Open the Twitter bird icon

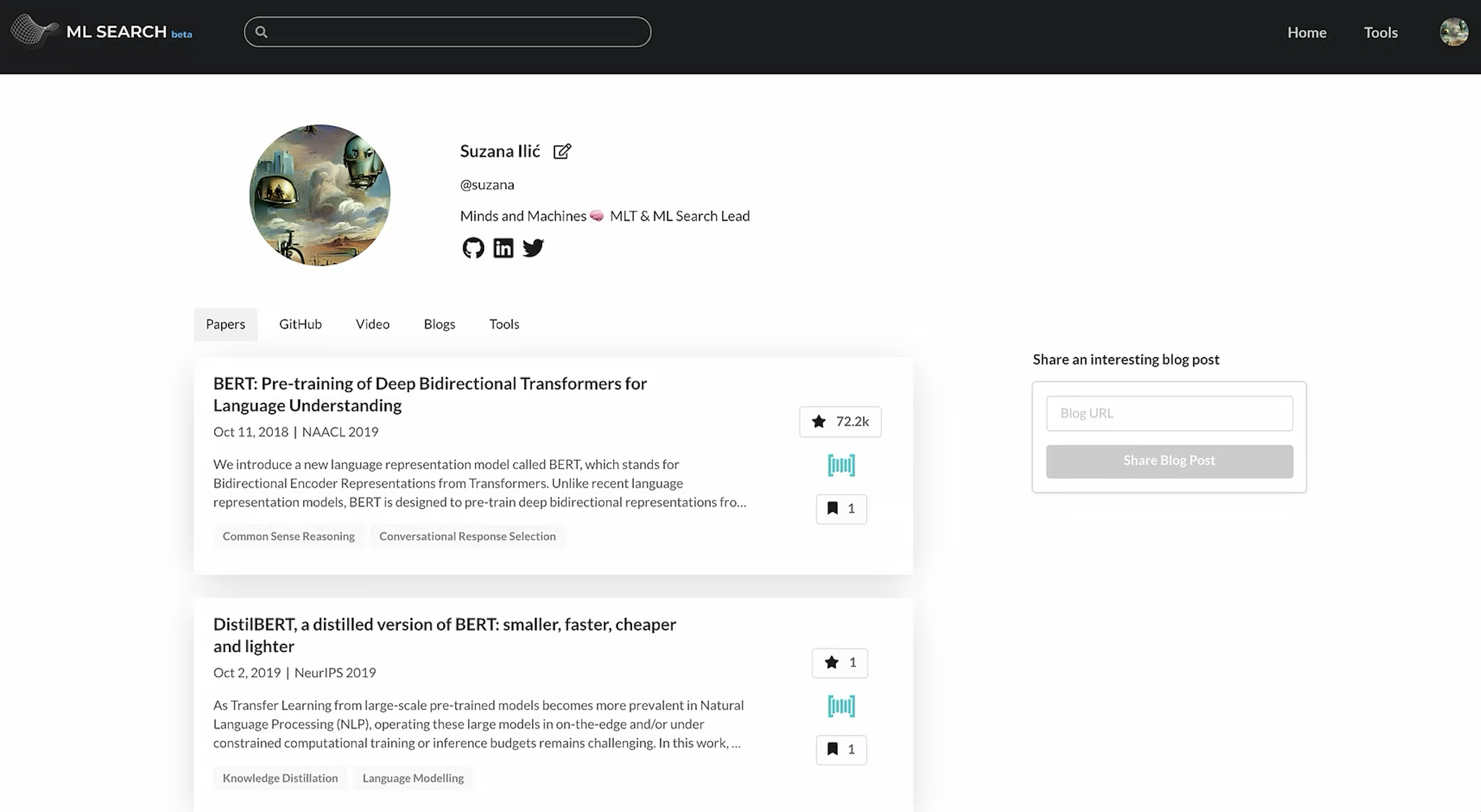click(x=533, y=248)
